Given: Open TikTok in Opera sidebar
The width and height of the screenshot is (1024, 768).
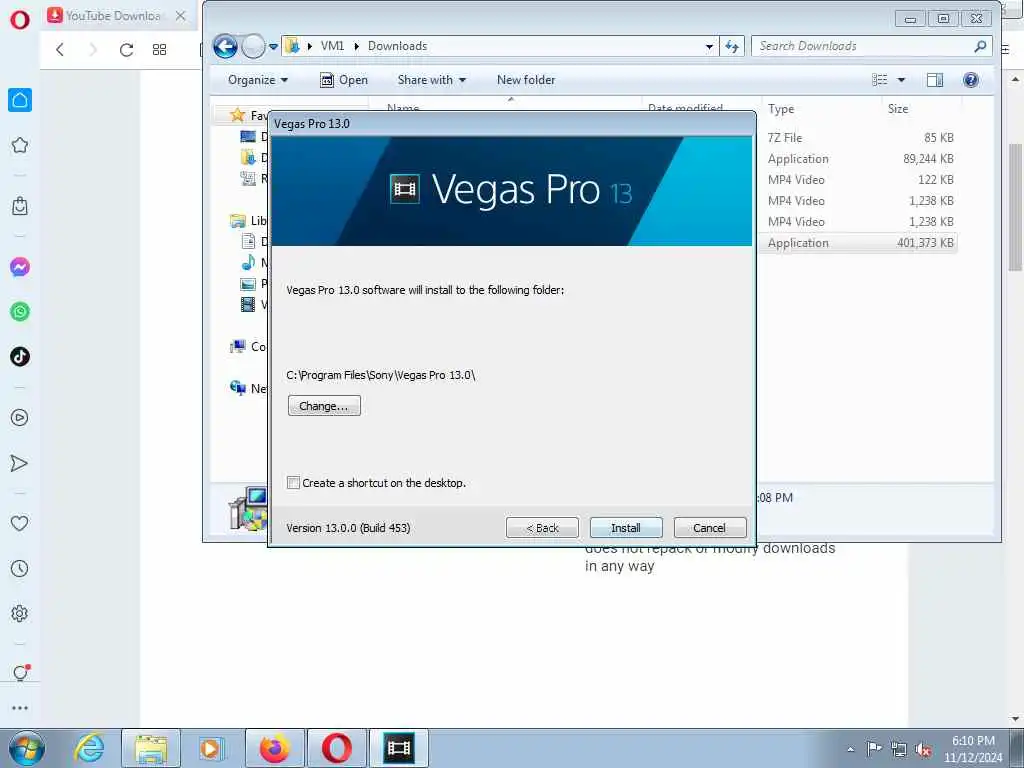Looking at the screenshot, I should pos(20,357).
